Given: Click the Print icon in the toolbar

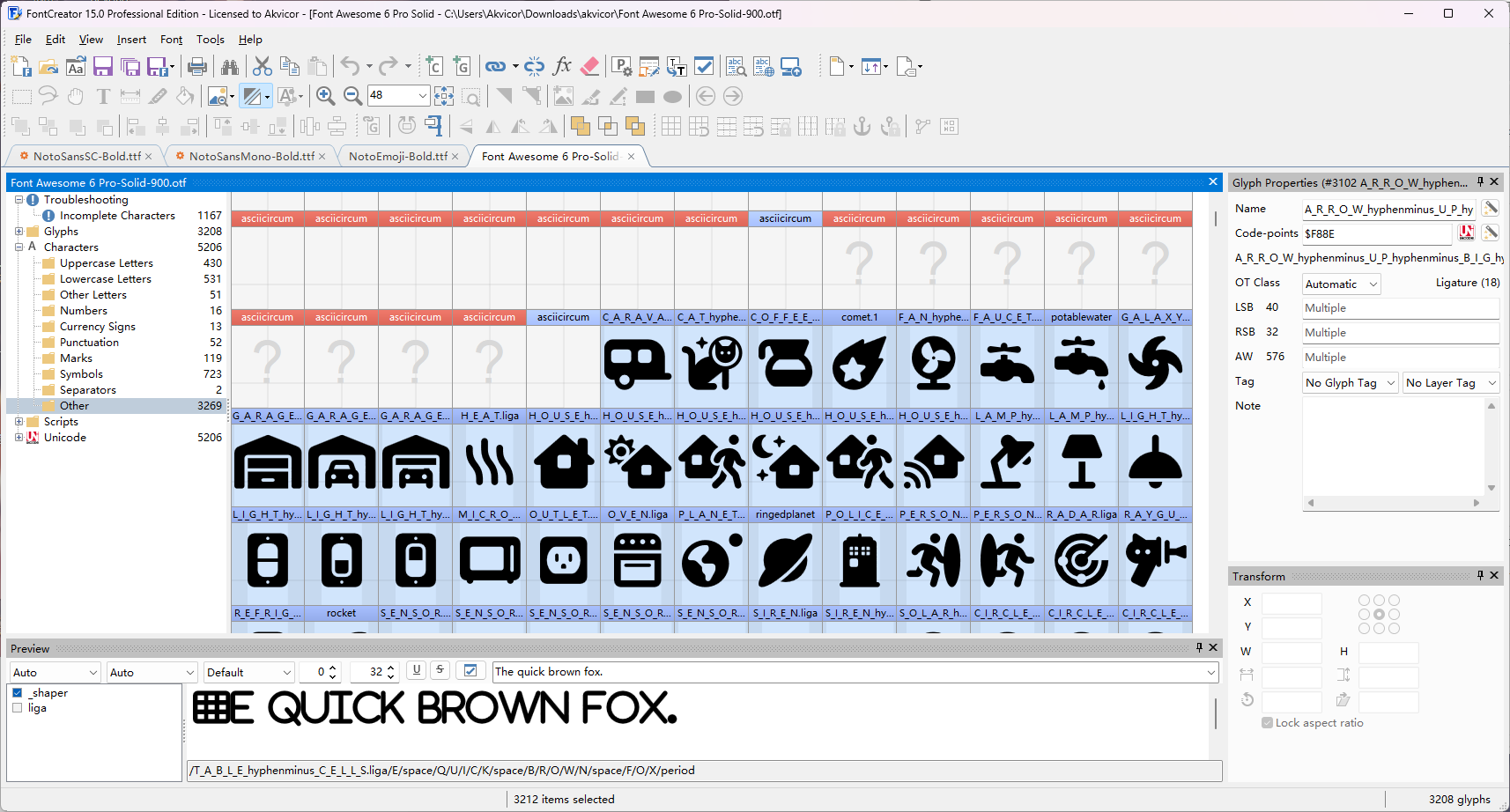Looking at the screenshot, I should point(197,66).
